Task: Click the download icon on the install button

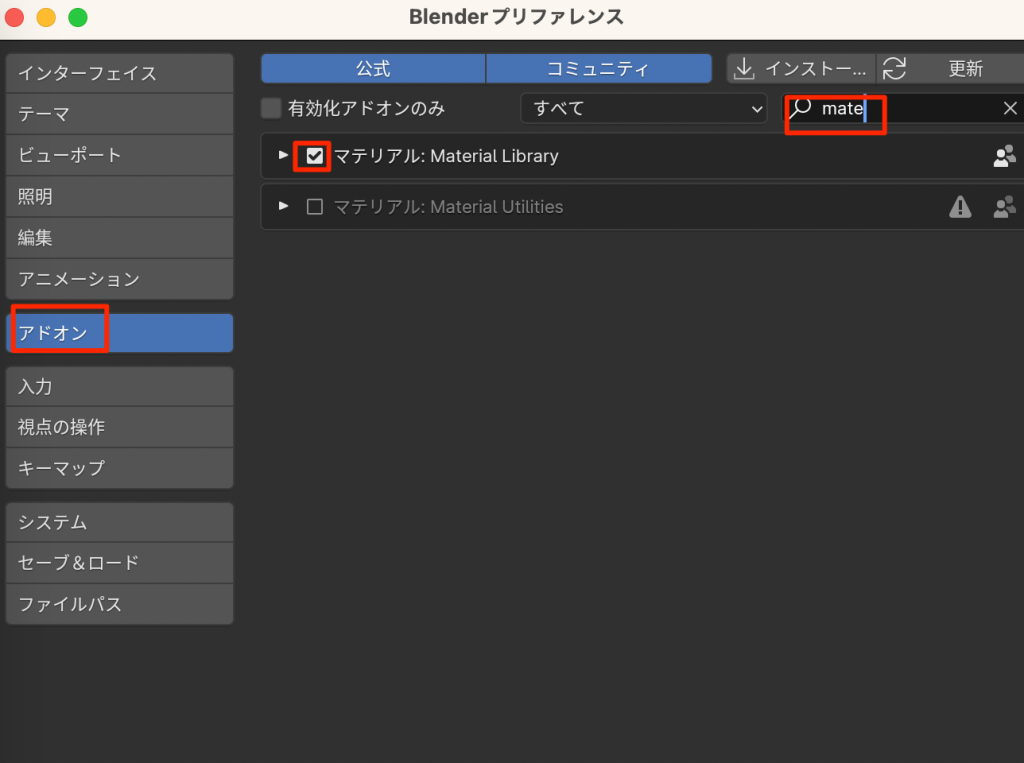Action: tap(744, 69)
